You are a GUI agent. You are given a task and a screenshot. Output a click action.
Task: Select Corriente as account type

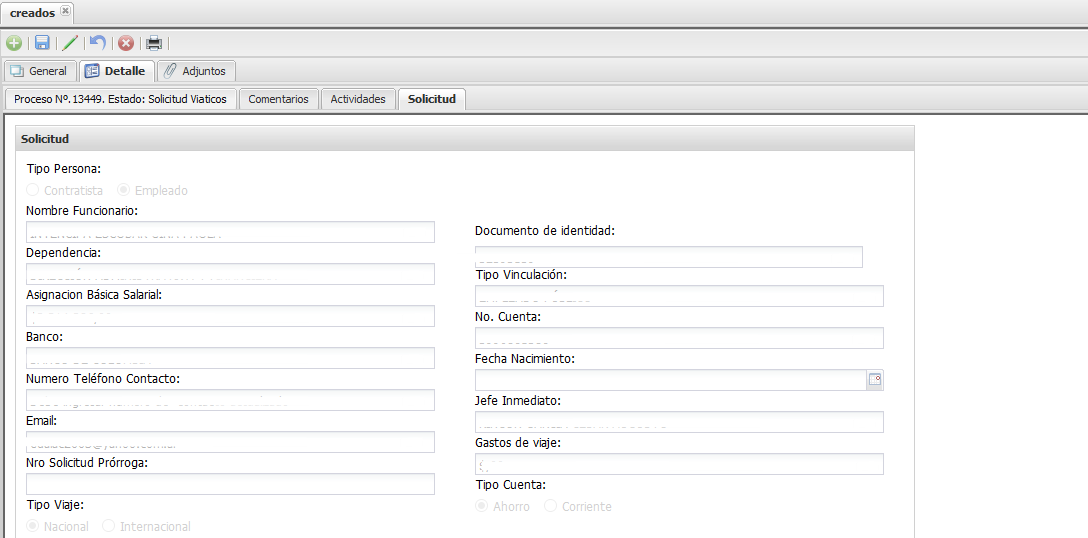click(551, 506)
